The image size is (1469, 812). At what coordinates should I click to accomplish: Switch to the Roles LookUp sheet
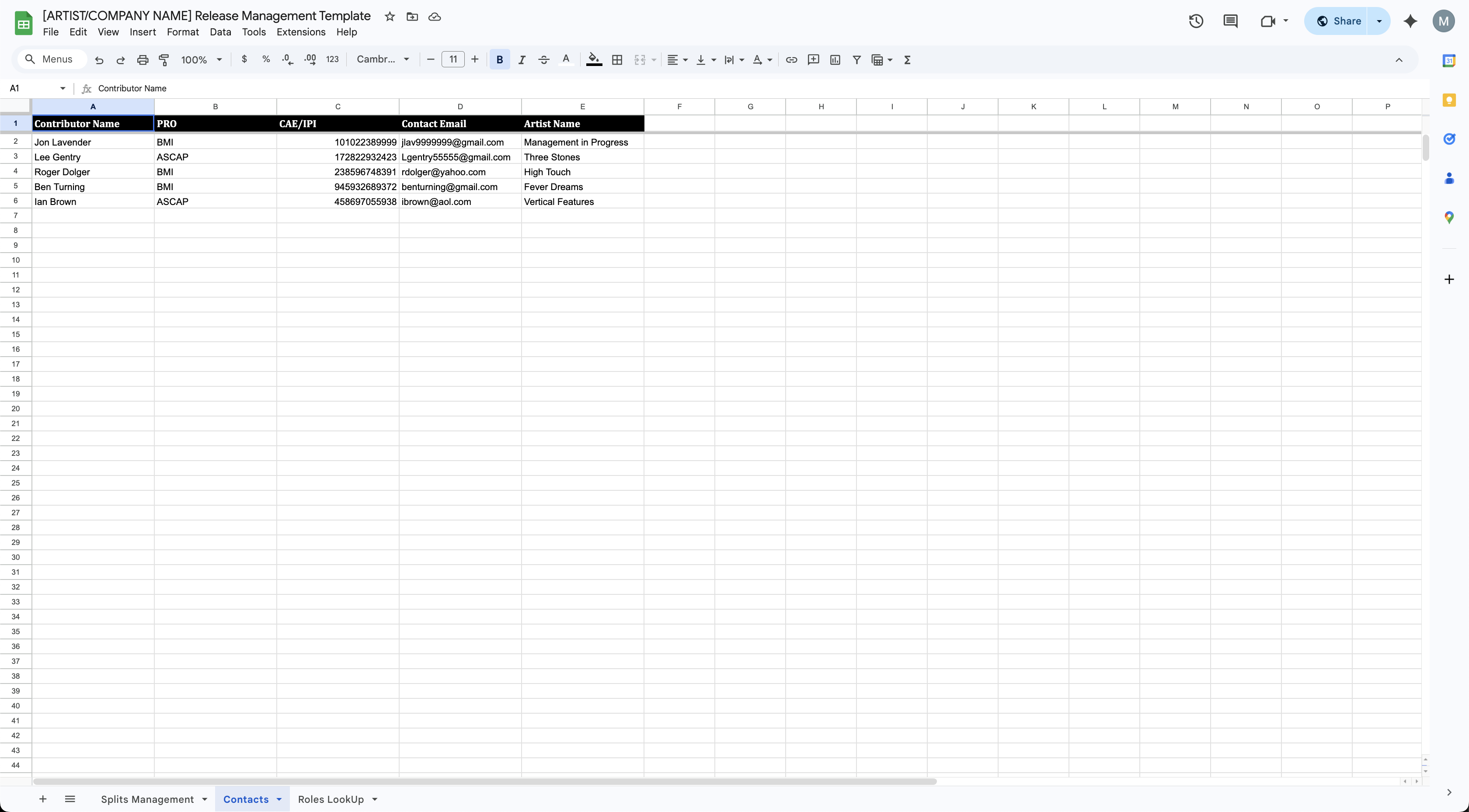pos(331,799)
